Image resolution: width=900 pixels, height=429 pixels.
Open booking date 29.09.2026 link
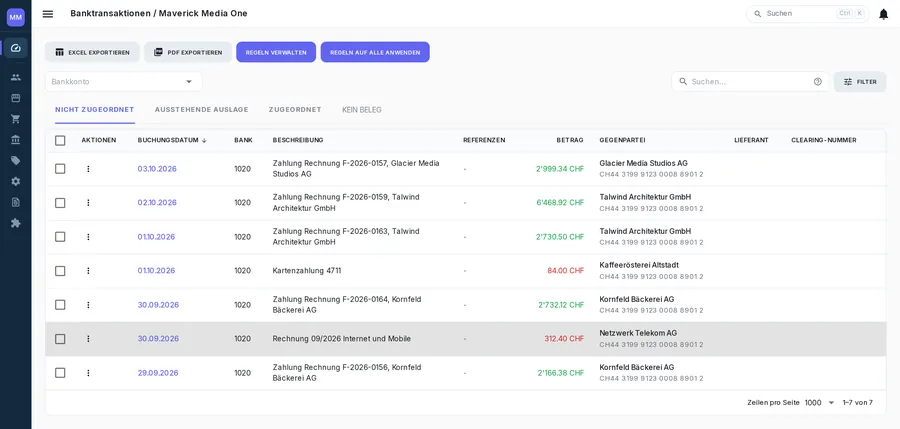(158, 373)
